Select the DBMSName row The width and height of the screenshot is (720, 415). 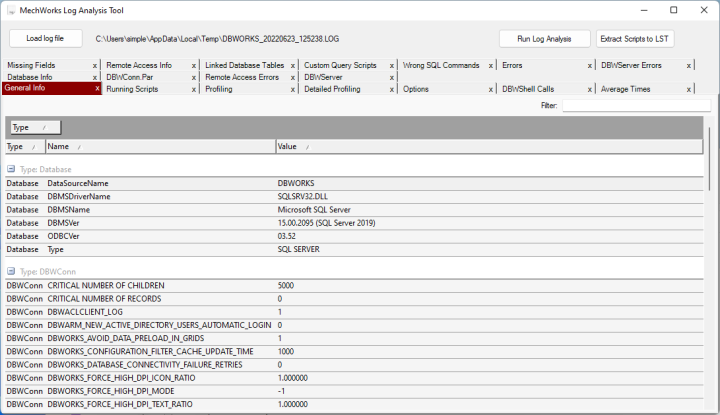(354, 210)
